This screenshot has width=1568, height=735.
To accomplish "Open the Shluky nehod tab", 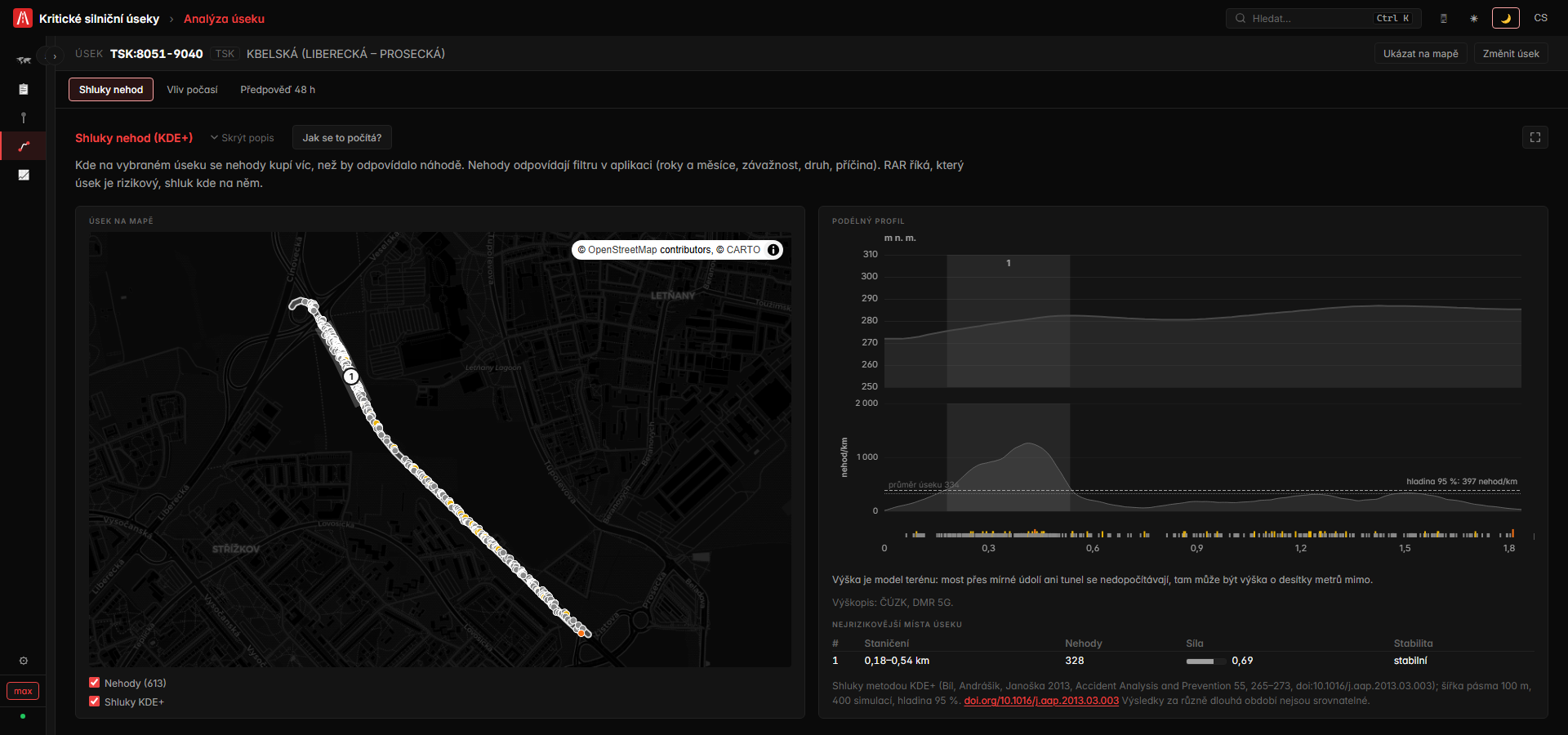I will (111, 90).
